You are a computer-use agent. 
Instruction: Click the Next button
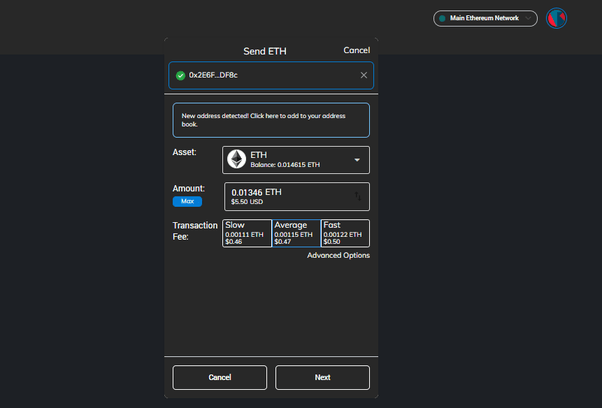click(x=322, y=377)
